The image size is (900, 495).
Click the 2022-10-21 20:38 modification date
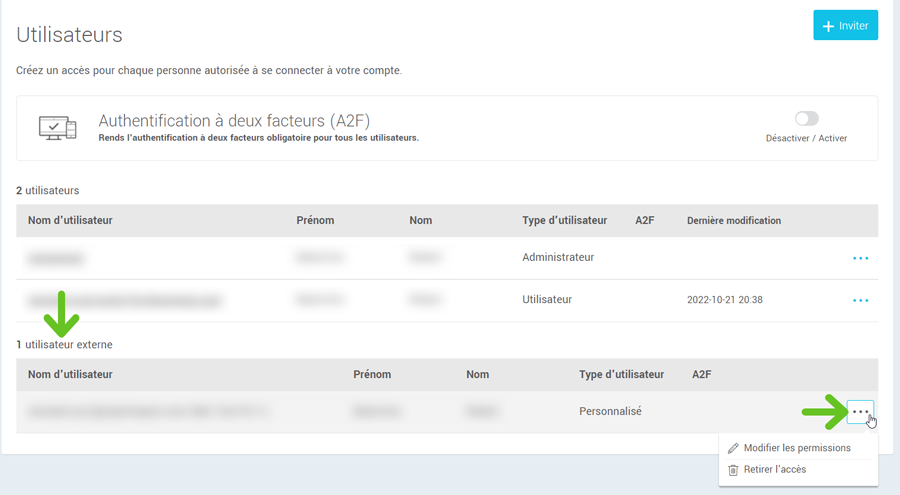coord(724,300)
